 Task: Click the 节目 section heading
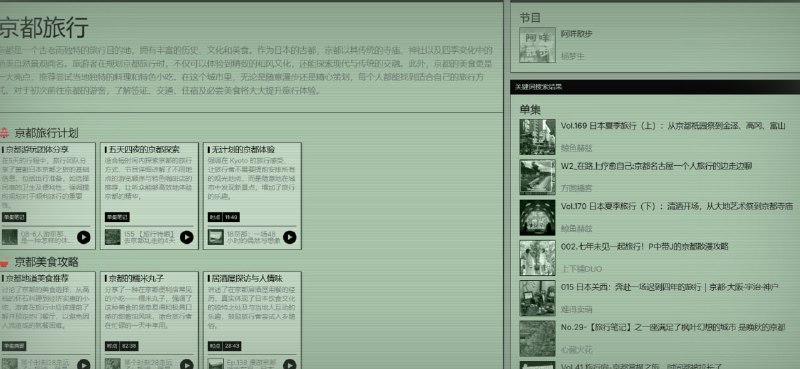tap(530, 18)
